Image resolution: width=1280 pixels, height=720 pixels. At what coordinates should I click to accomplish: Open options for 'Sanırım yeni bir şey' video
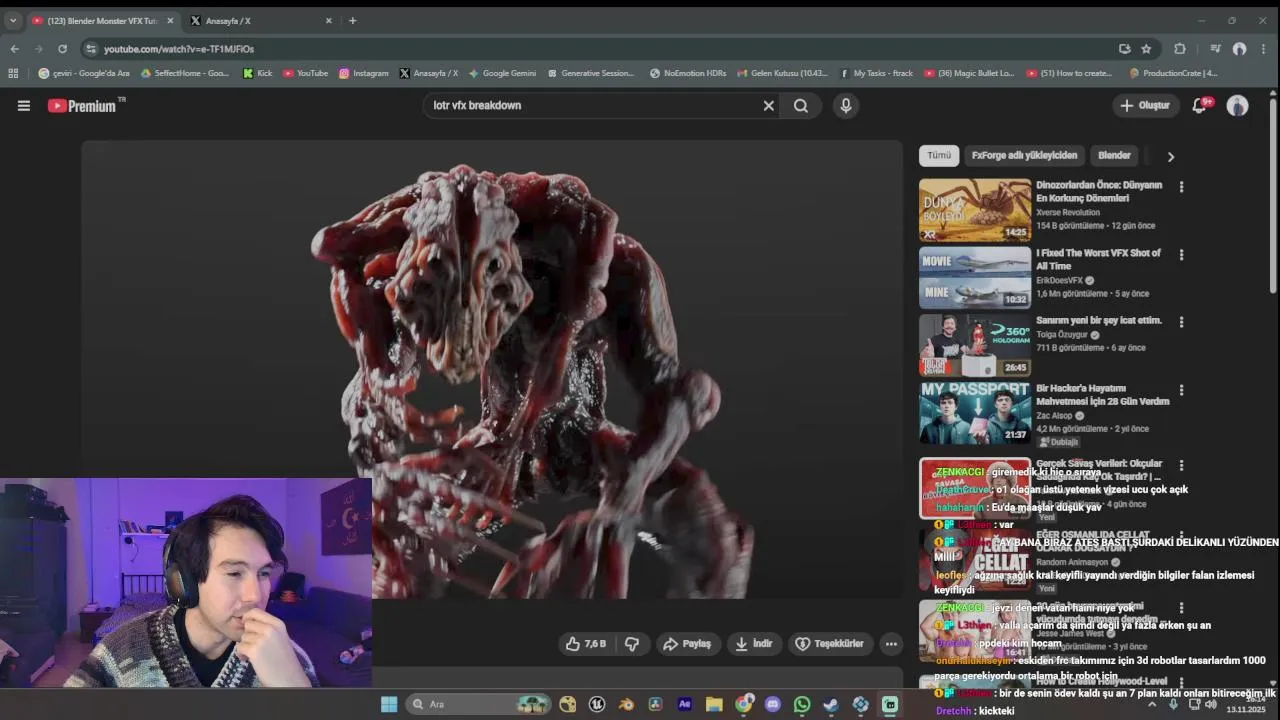1181,322
